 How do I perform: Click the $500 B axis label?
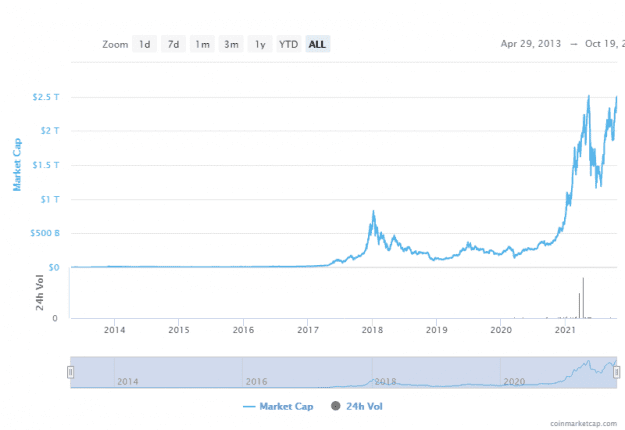click(x=45, y=233)
